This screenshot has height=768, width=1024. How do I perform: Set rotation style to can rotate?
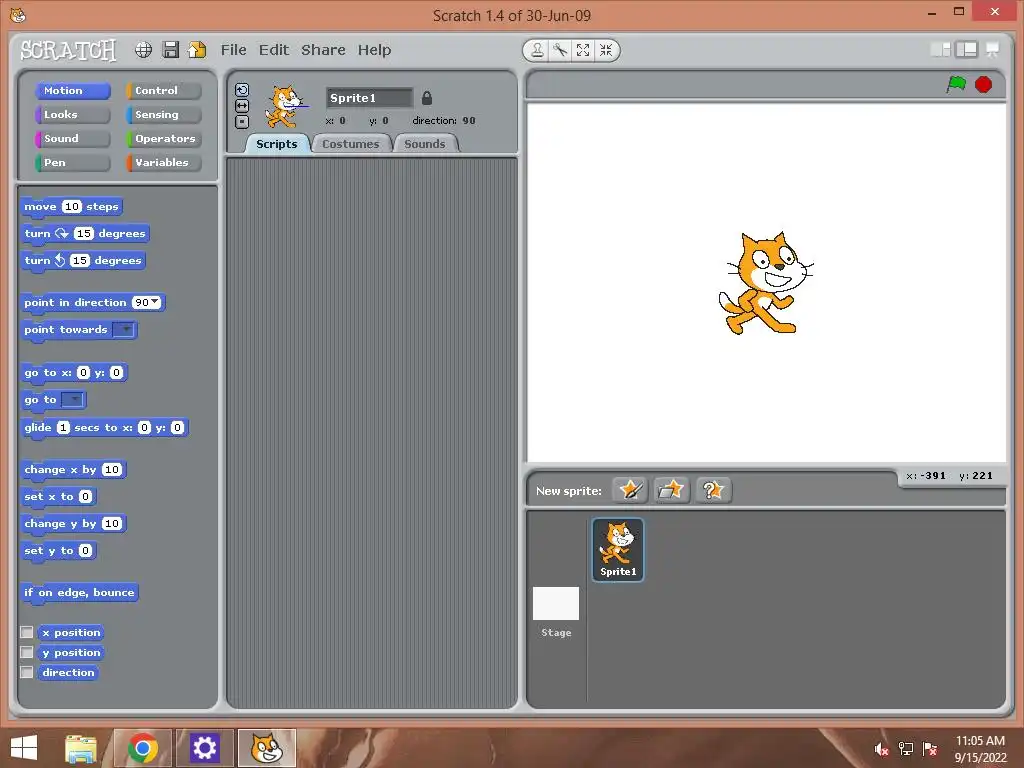242,90
